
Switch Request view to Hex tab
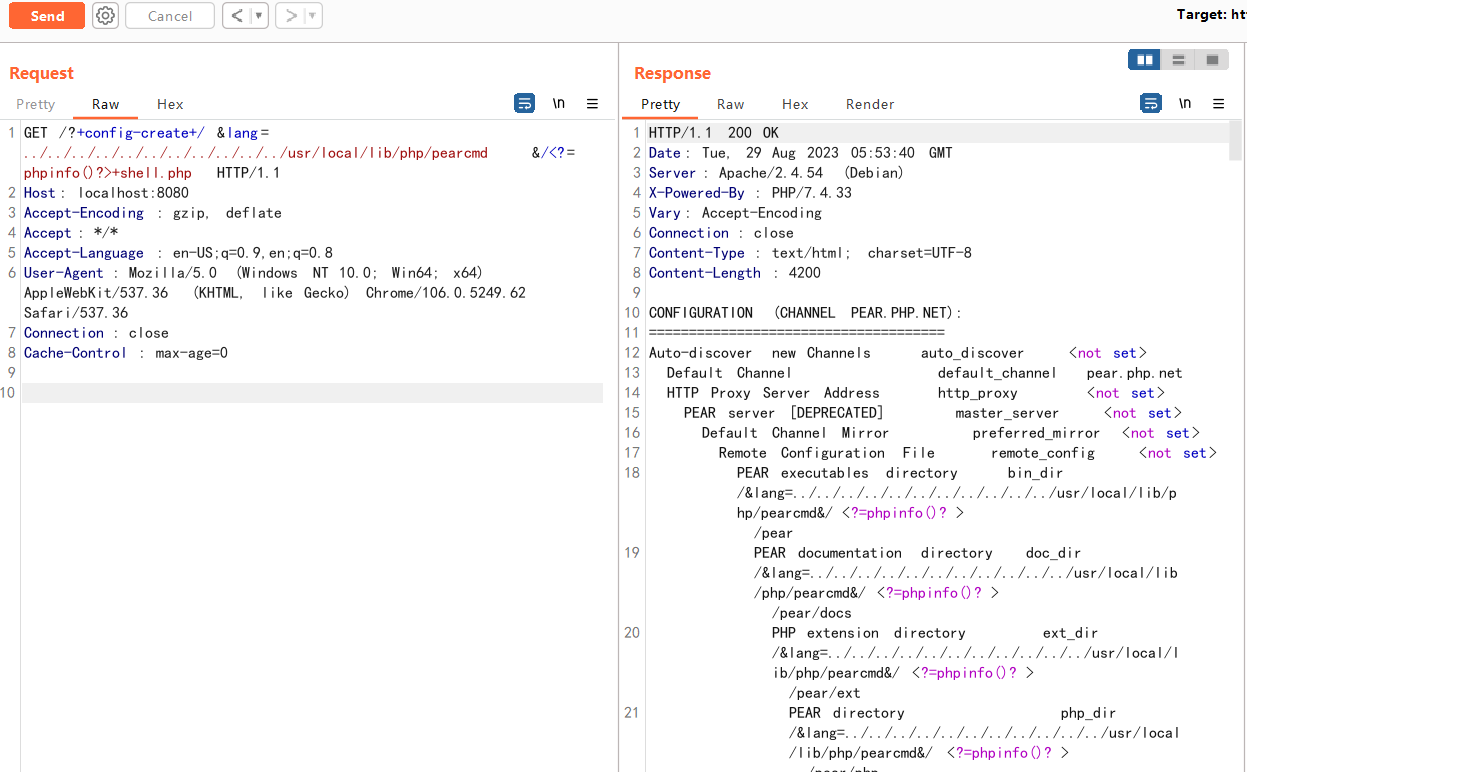click(x=170, y=104)
